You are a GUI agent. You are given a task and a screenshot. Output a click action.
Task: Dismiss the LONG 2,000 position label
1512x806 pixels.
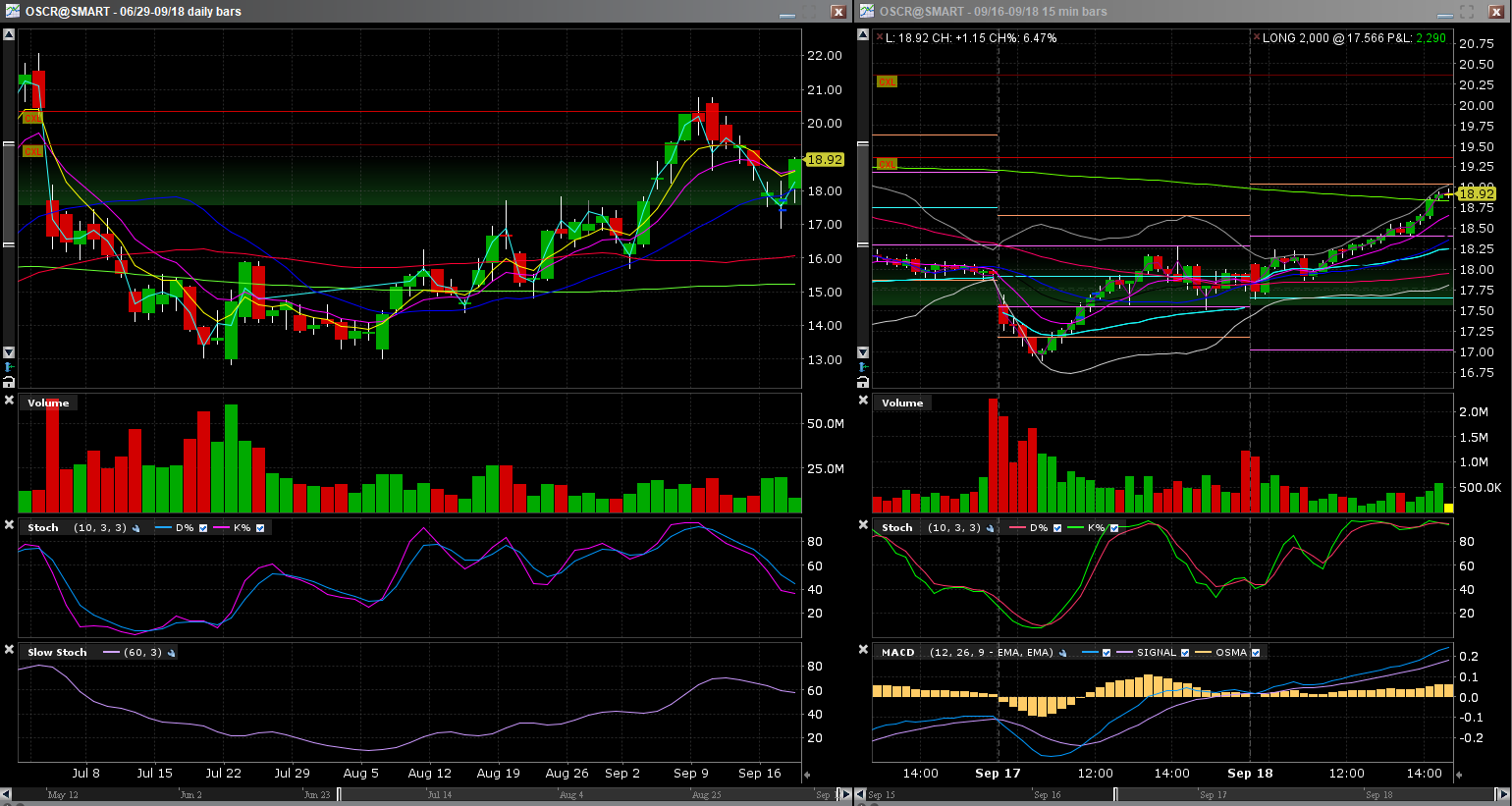1256,37
